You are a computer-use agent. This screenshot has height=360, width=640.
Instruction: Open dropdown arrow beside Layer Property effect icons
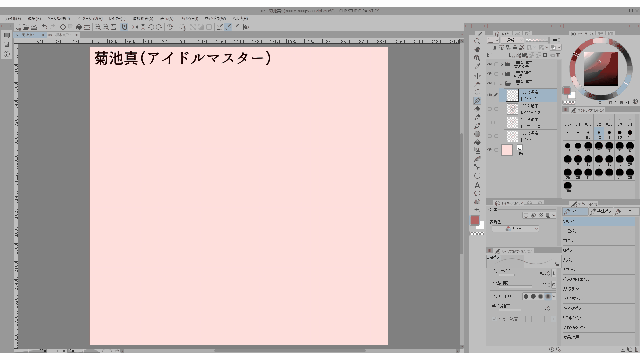pos(553,215)
